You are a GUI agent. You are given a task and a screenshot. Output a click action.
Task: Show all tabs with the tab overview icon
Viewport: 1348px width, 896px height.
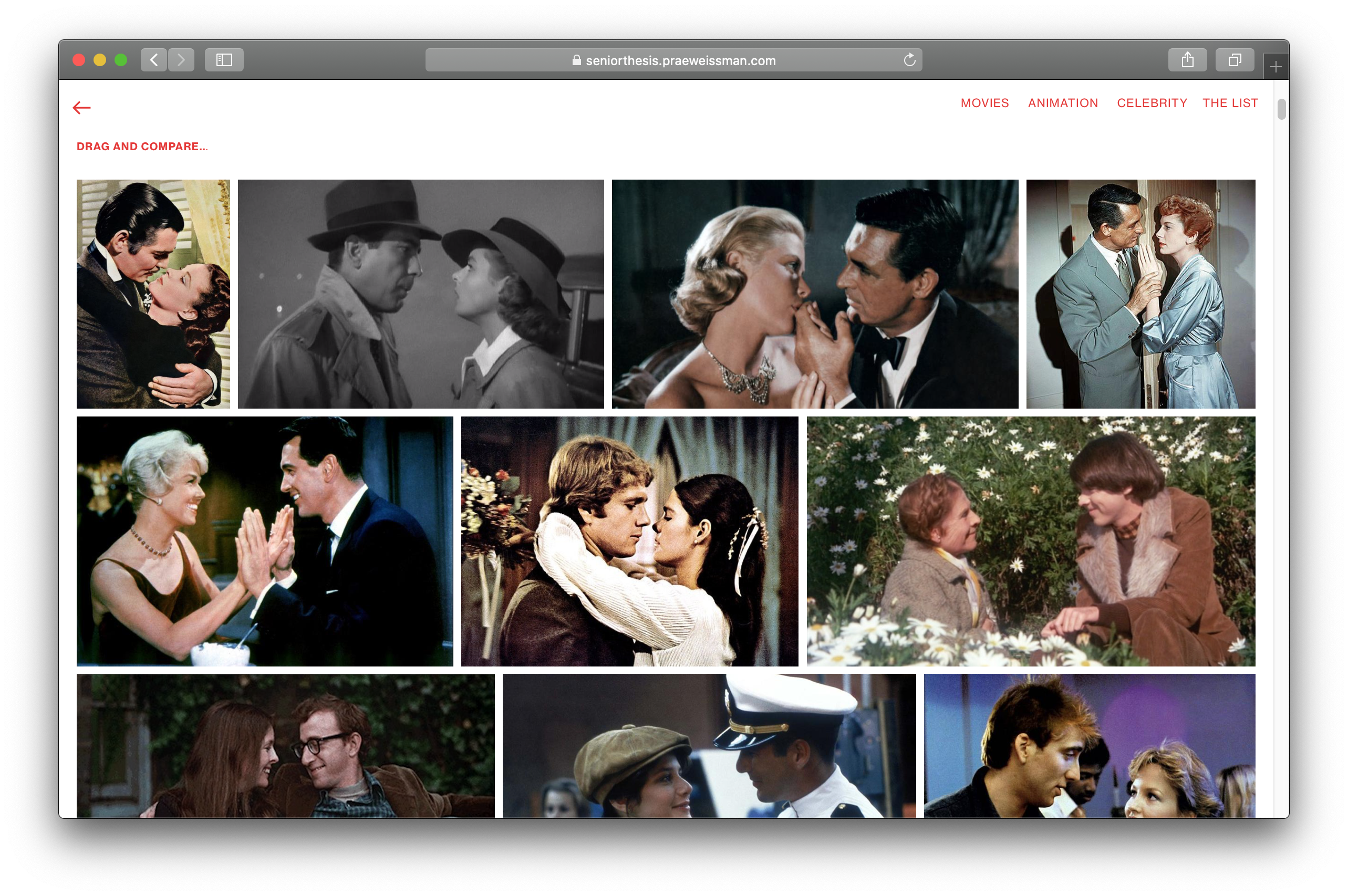click(x=1235, y=60)
